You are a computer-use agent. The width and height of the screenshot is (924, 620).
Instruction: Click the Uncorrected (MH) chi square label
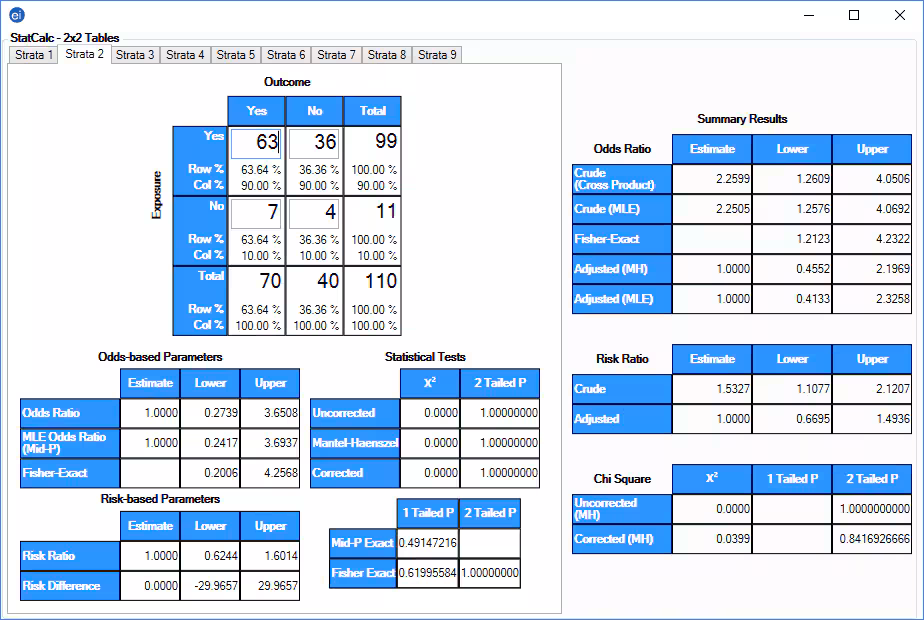(x=622, y=509)
